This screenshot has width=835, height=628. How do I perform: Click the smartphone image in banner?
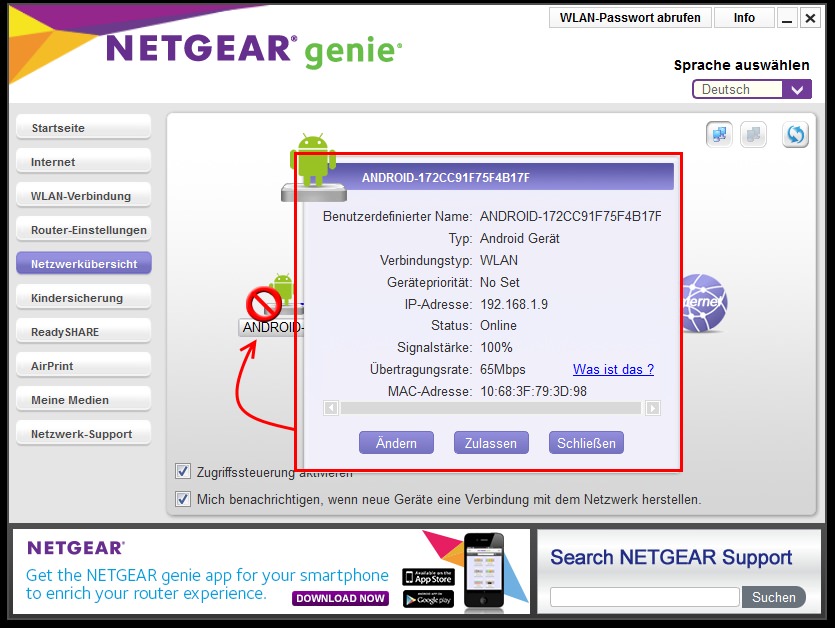pyautogui.click(x=484, y=570)
